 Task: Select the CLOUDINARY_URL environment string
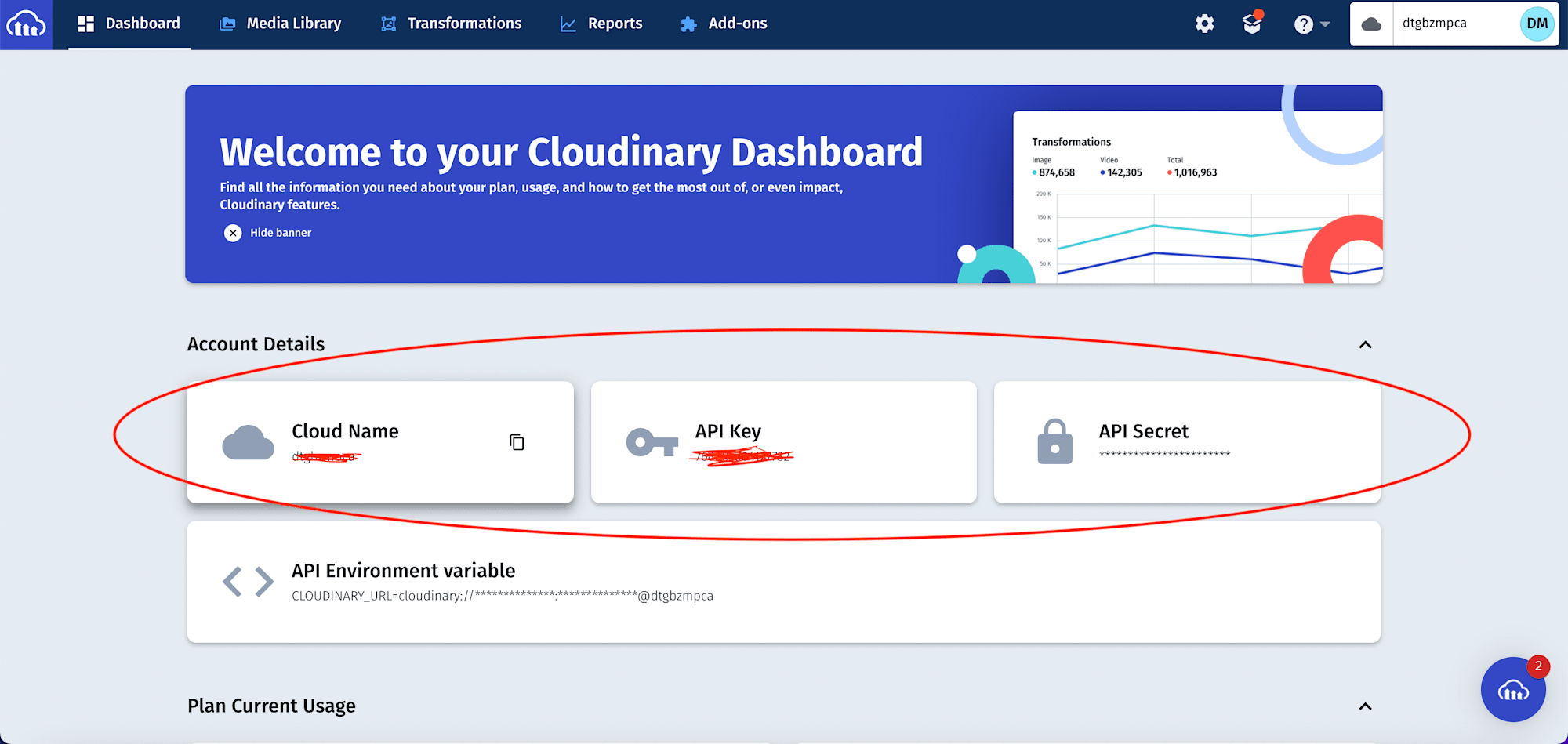pyautogui.click(x=503, y=596)
